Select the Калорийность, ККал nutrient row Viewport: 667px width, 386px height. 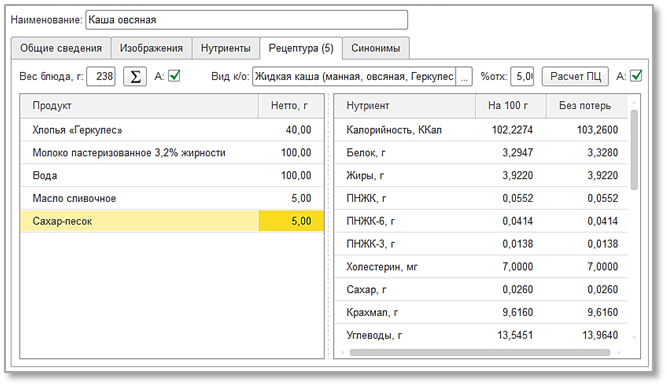481,130
